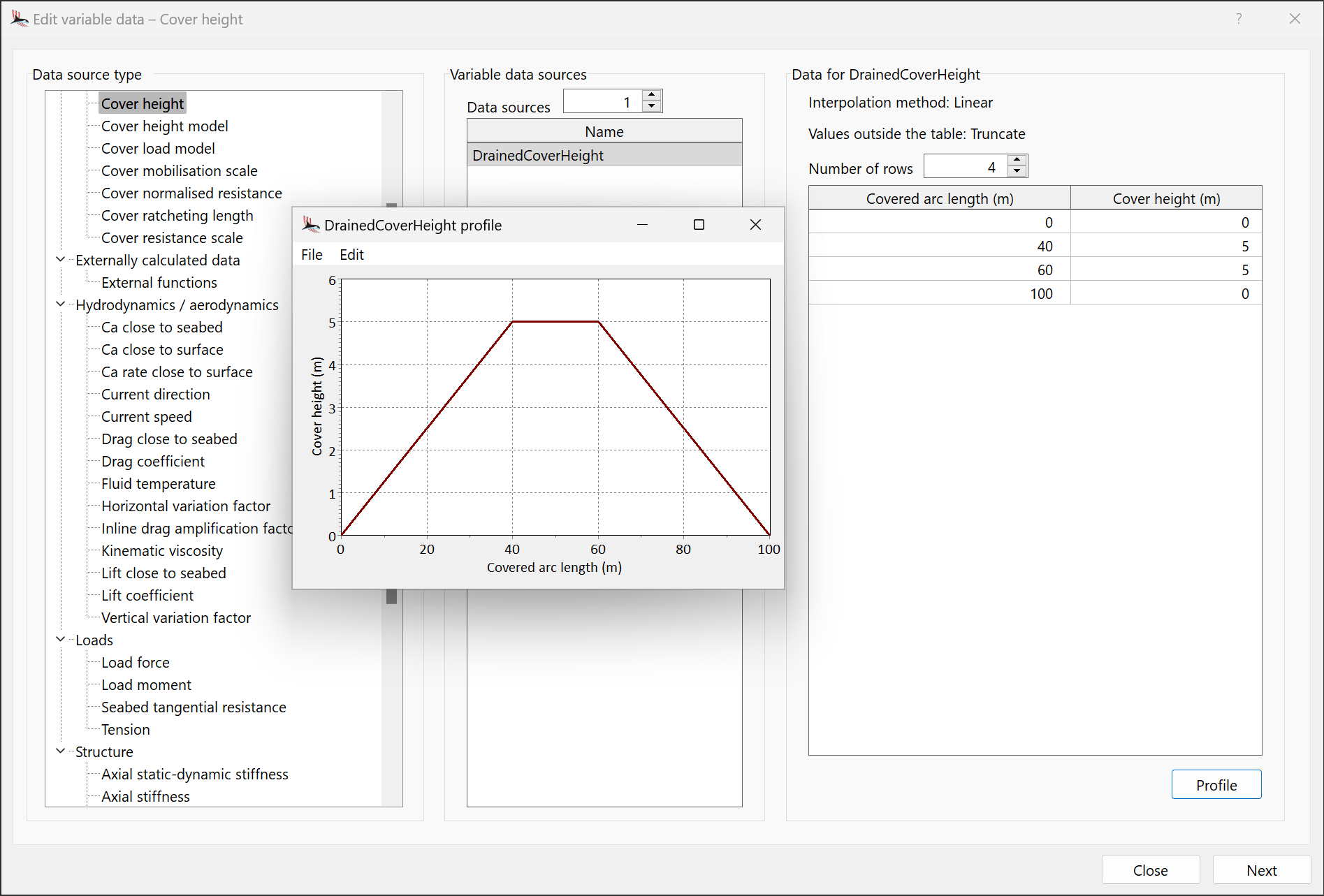Open the File menu in the profile window
This screenshot has height=896, width=1324.
click(312, 254)
